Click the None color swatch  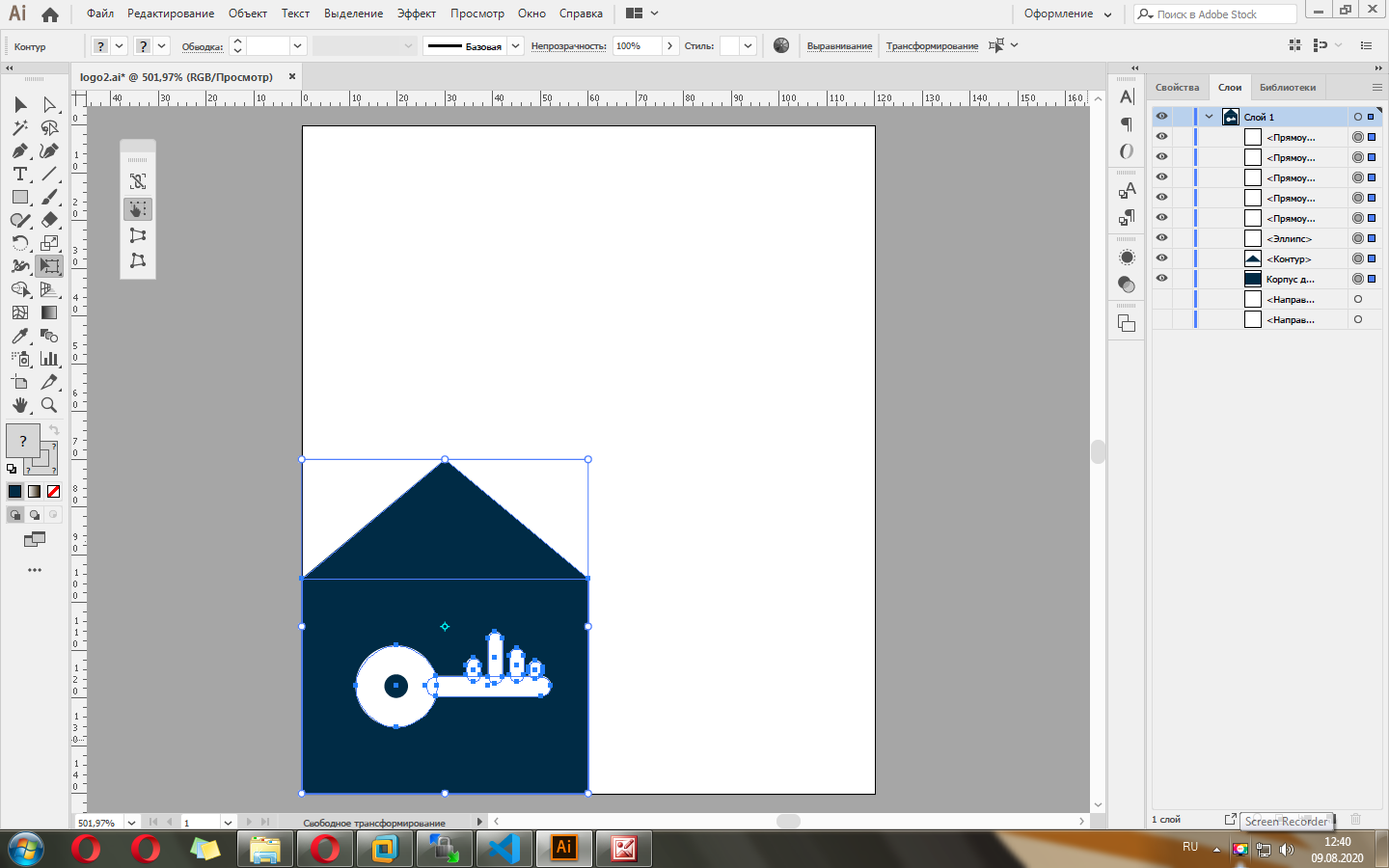click(54, 492)
